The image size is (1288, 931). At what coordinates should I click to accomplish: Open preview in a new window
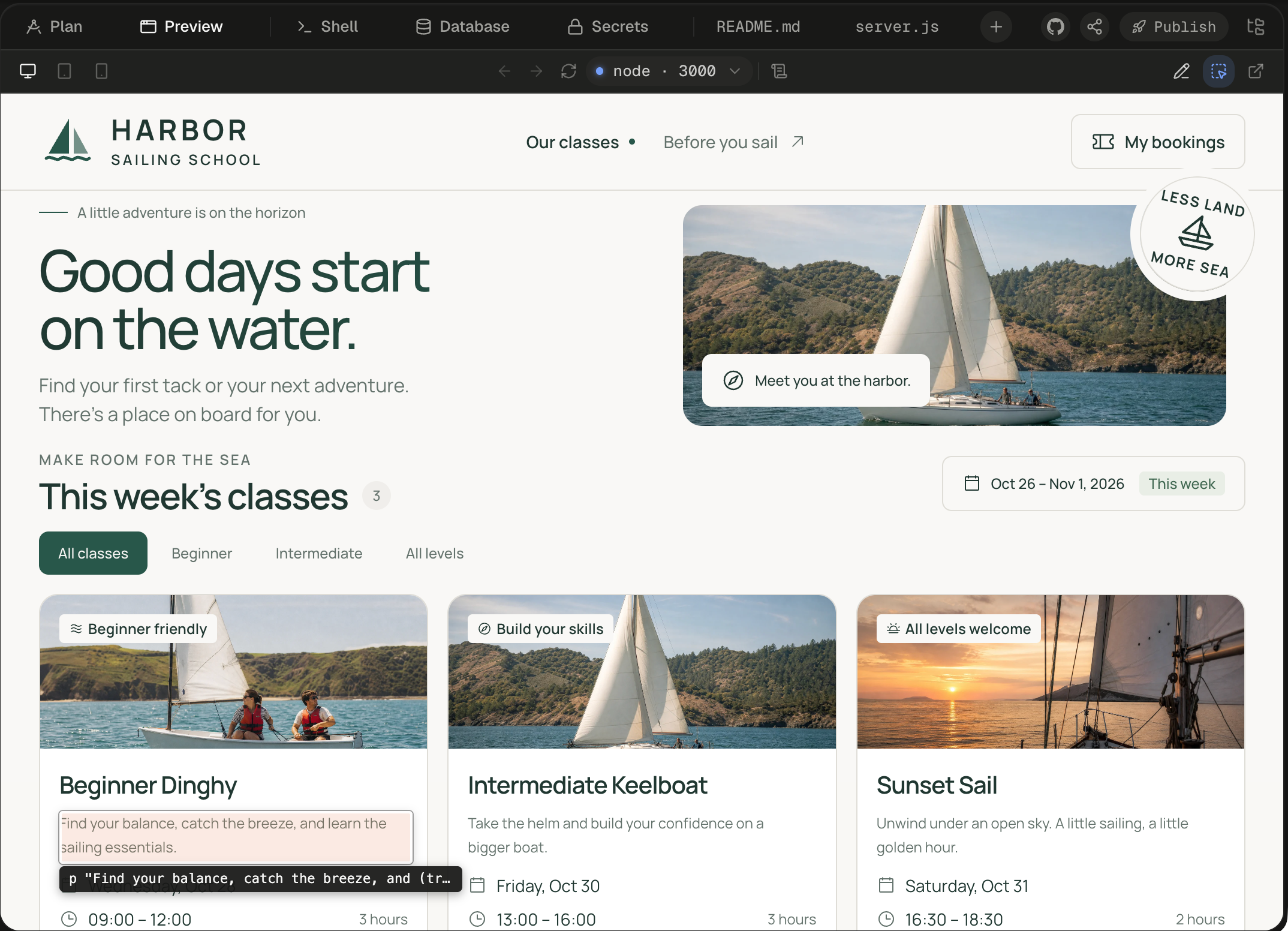(1256, 71)
